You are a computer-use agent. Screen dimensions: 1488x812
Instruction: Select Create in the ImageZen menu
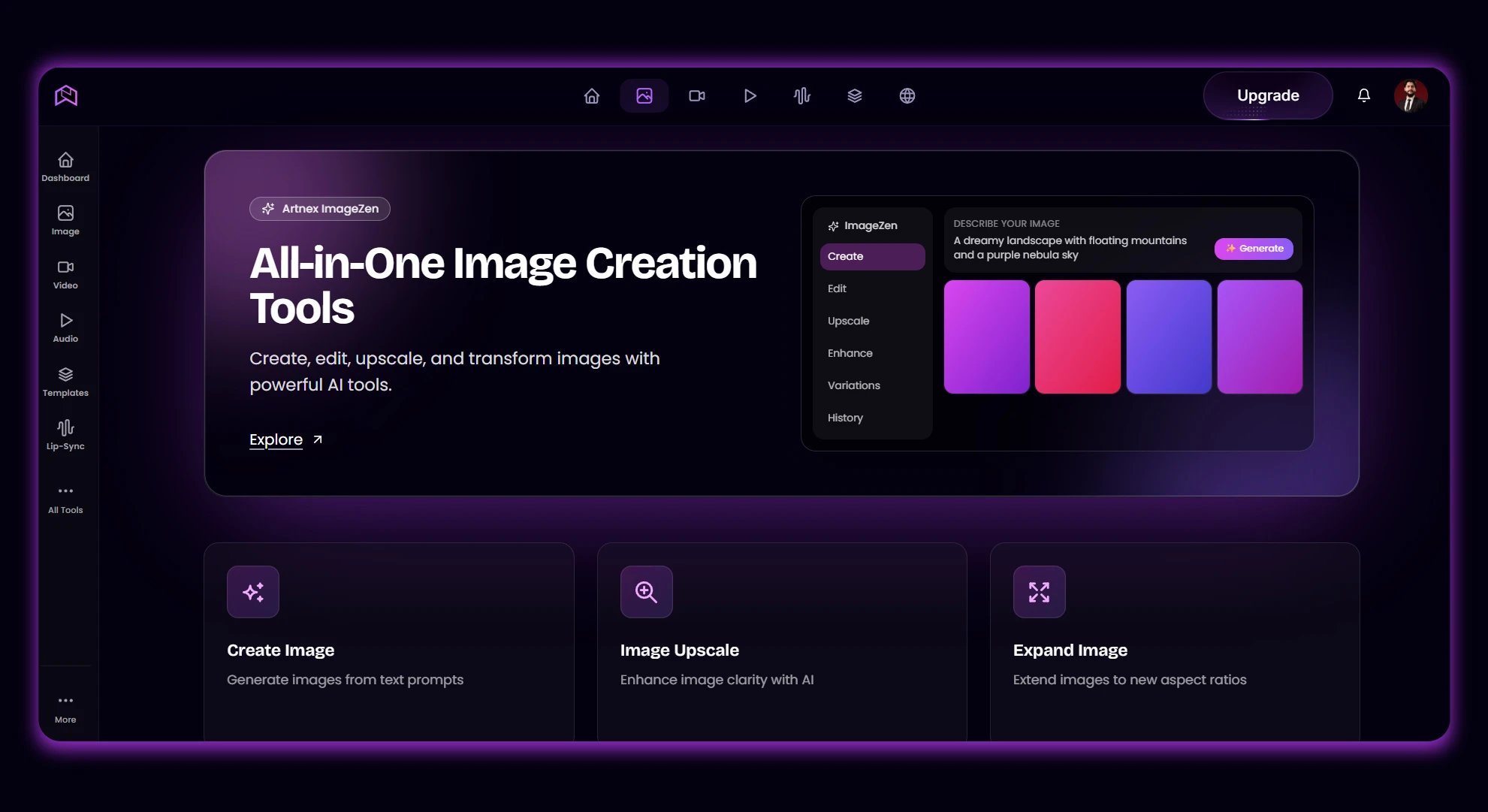[x=872, y=256]
